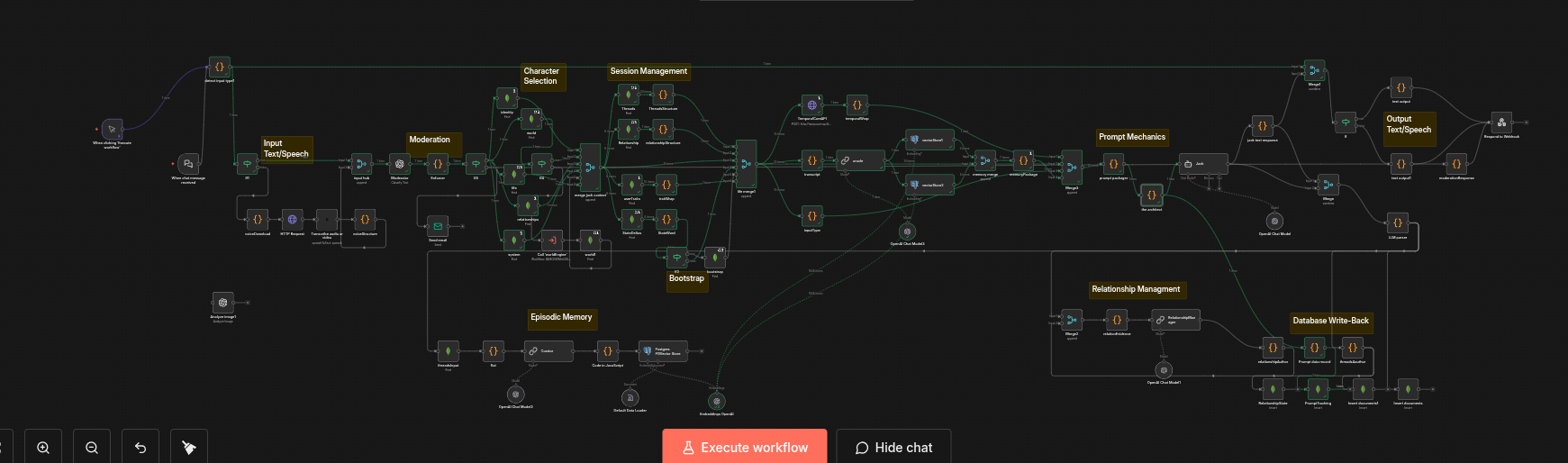Screen dimensions: 1568x463
Task: Select the Send email node
Action: 438,226
